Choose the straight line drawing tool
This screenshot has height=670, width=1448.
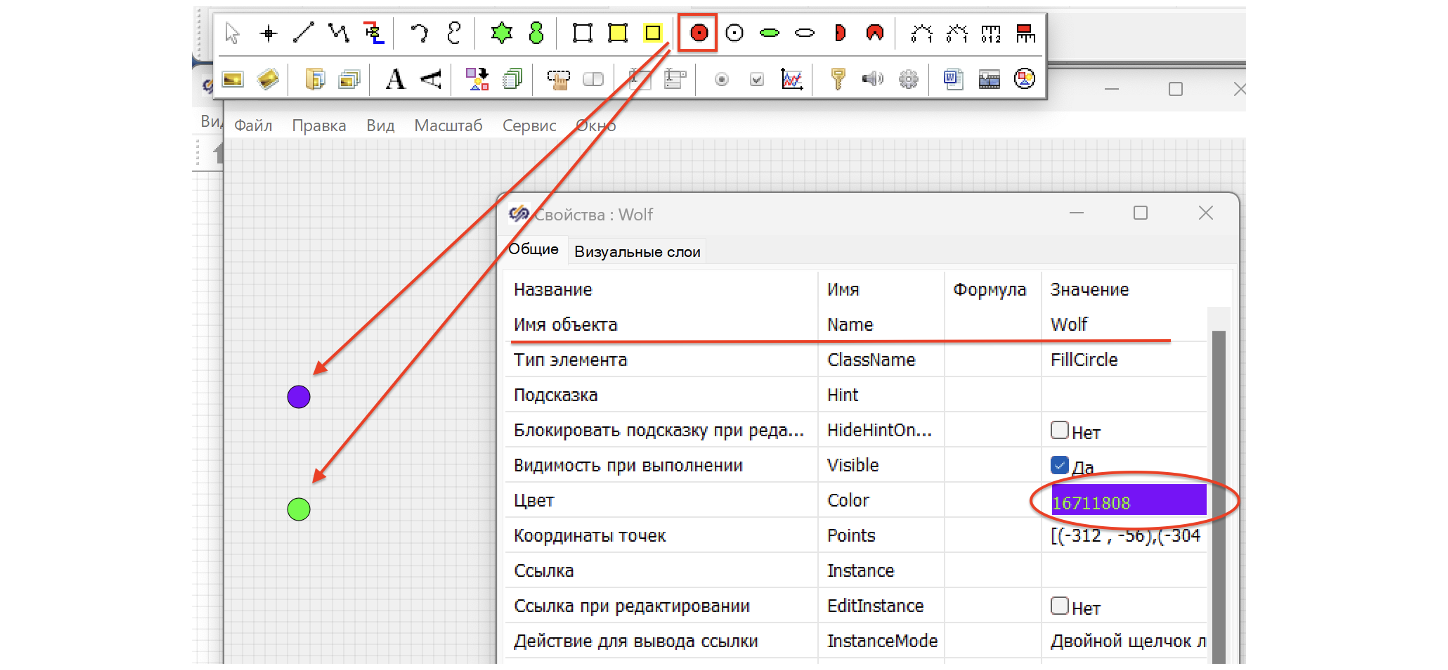click(303, 34)
